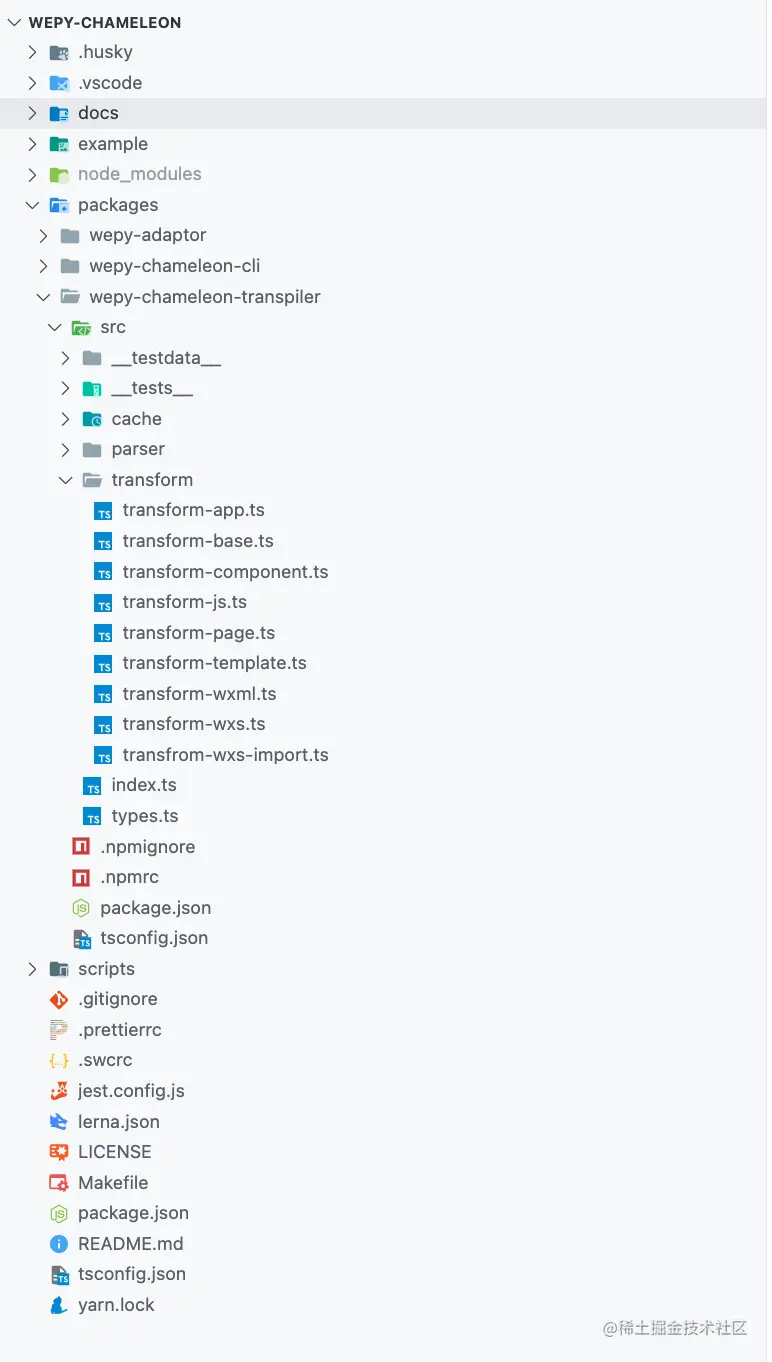Collapse the transform folder chevron

[x=65, y=480]
